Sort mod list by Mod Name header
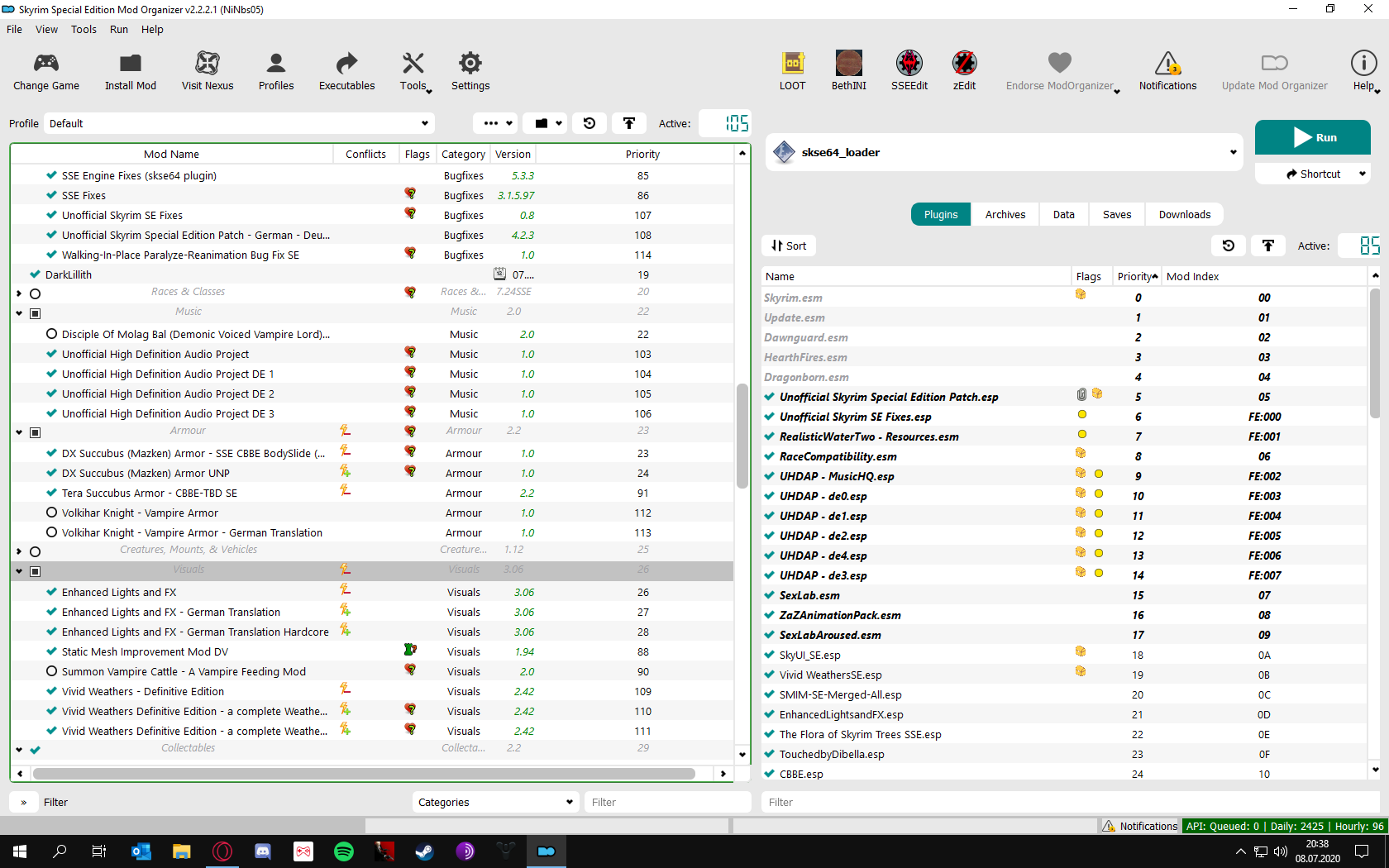The image size is (1389, 868). pos(171,154)
